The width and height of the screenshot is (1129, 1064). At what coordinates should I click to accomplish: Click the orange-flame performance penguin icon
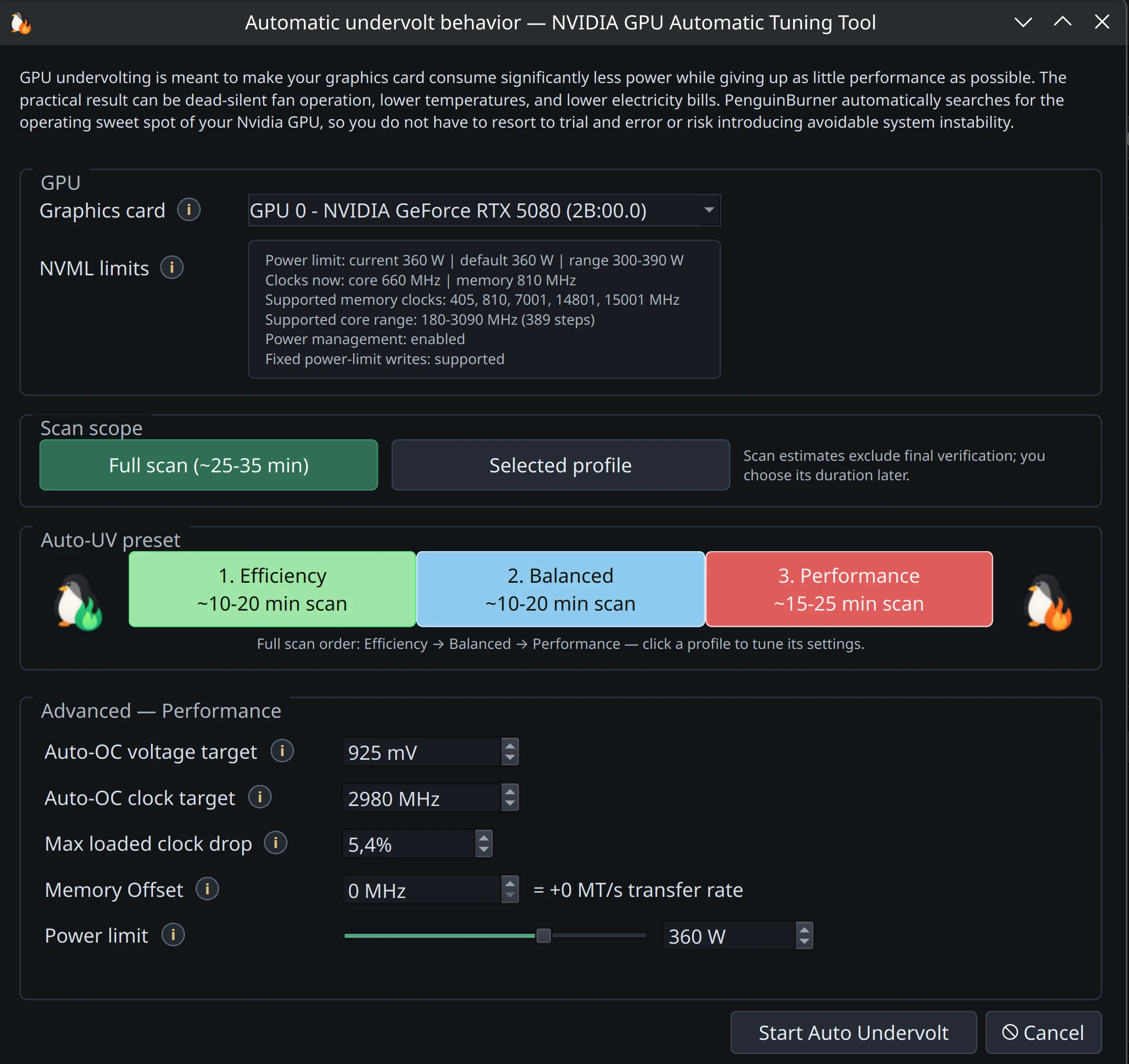1048,602
